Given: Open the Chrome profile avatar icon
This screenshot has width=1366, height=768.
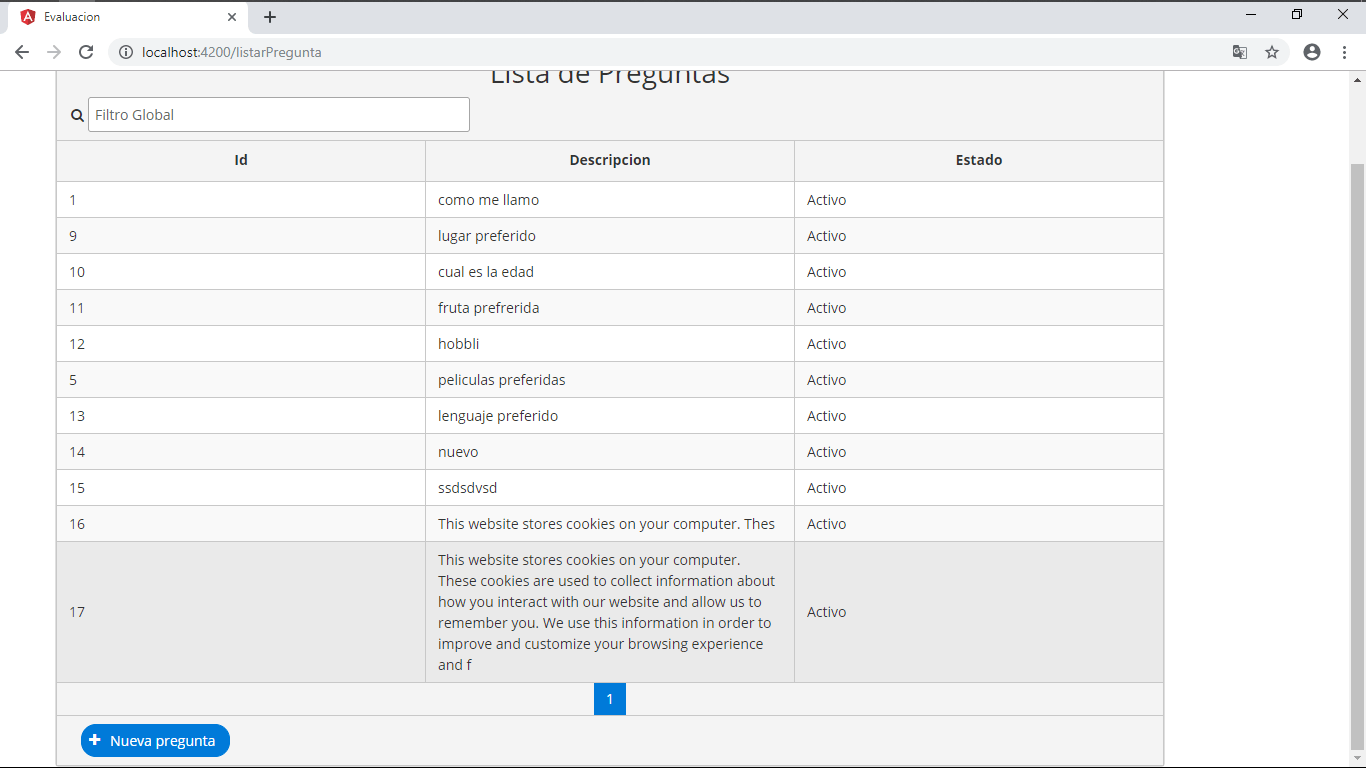Looking at the screenshot, I should coord(1312,51).
